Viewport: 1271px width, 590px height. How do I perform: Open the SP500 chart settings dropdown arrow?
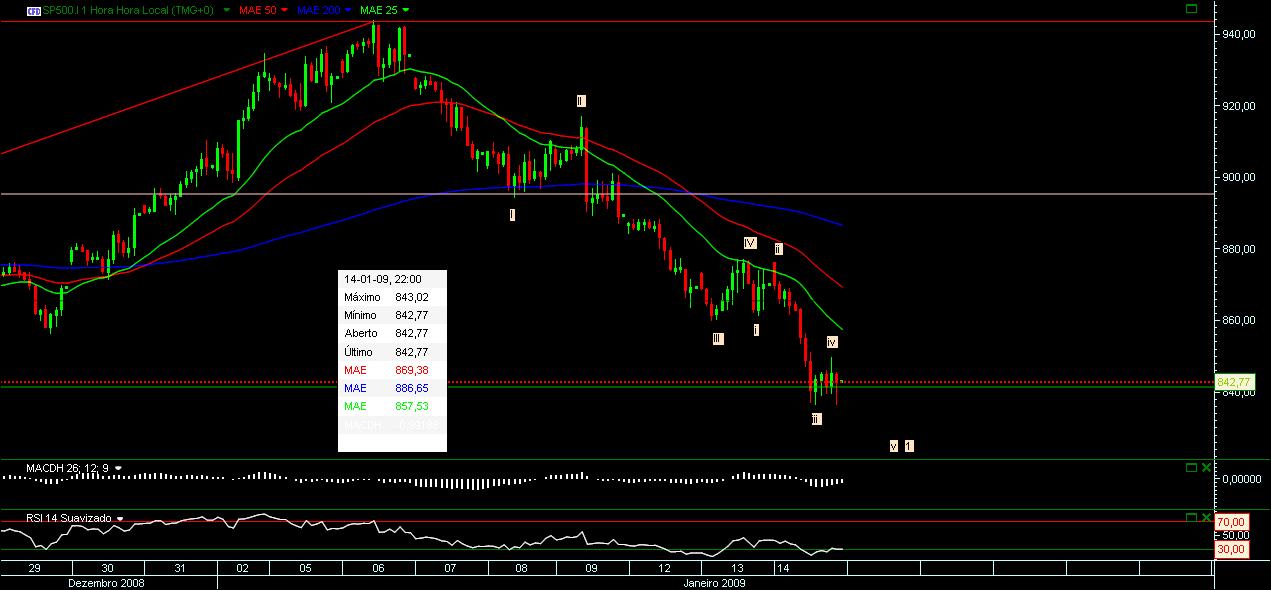227,10
